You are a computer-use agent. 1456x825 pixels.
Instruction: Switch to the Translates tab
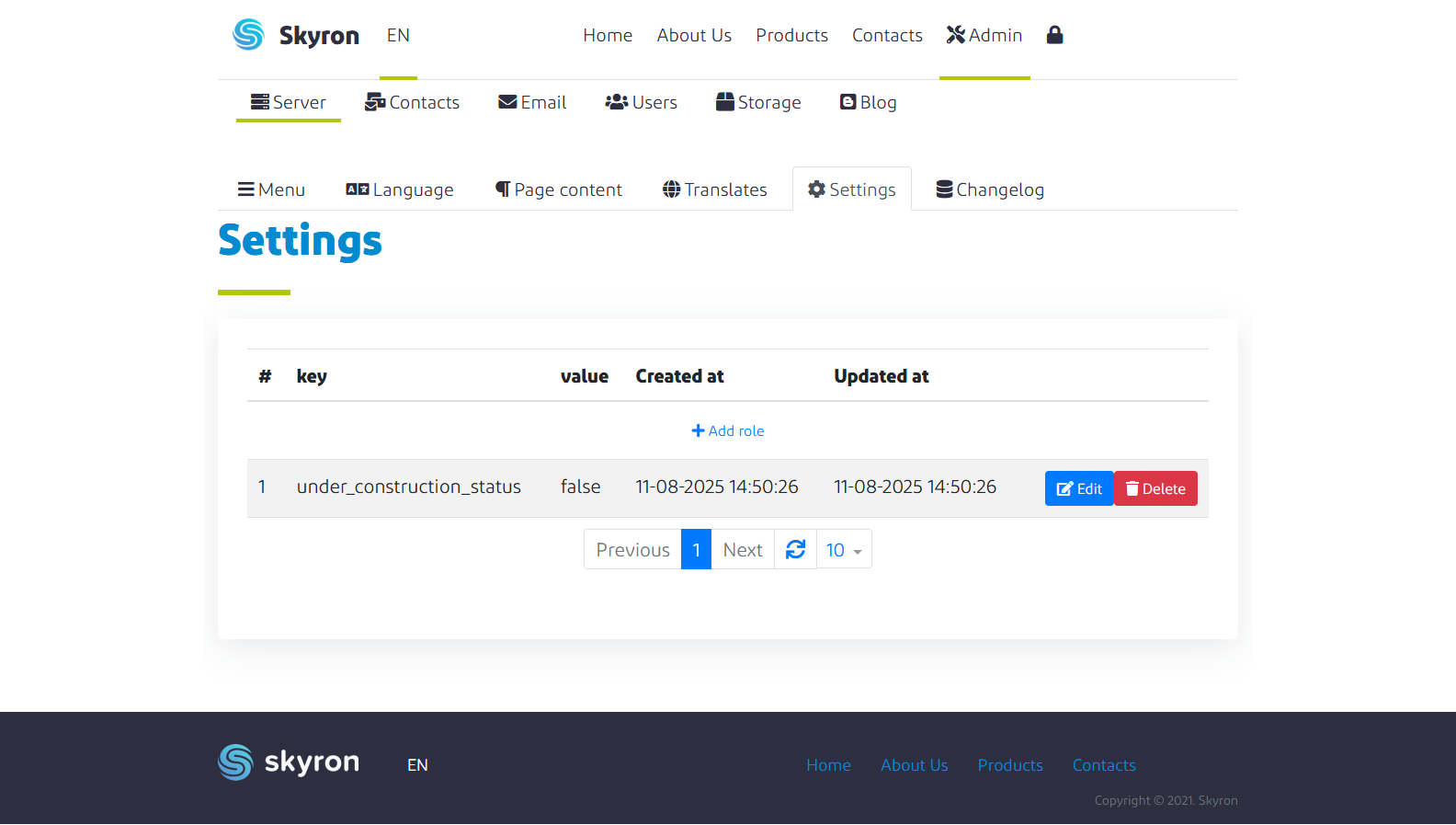tap(715, 189)
